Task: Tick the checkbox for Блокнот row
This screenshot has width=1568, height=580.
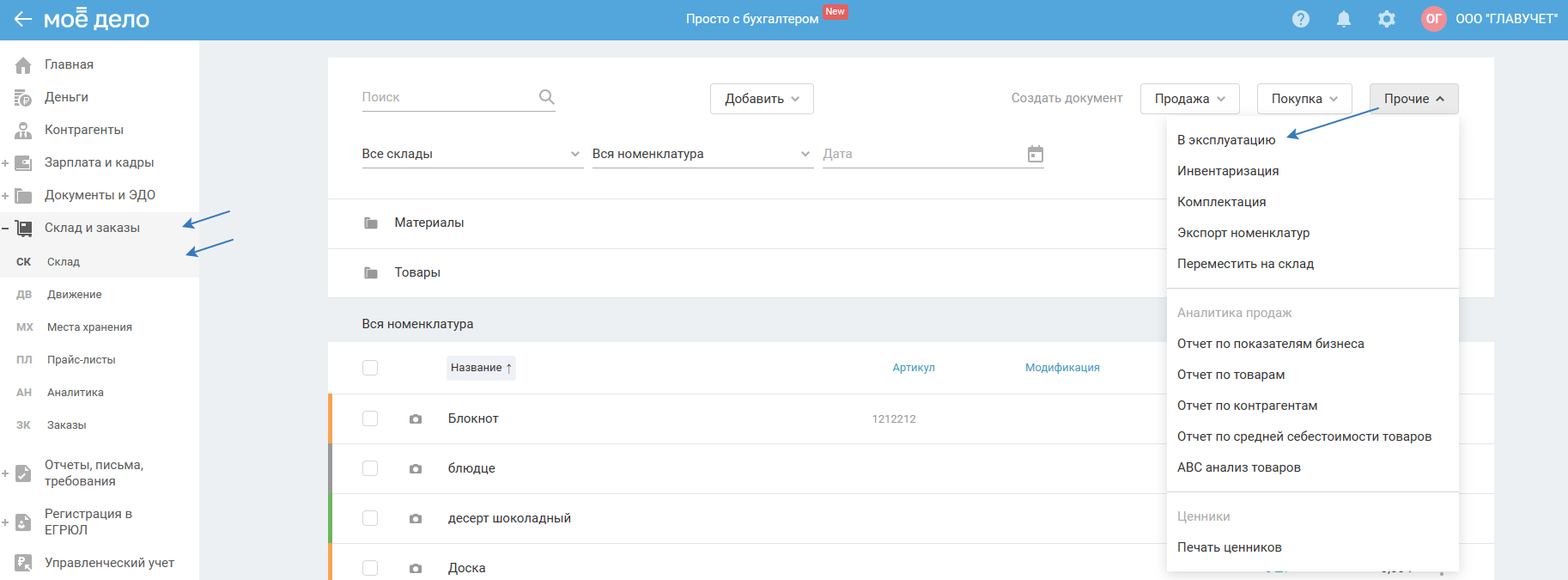Action: click(x=370, y=418)
